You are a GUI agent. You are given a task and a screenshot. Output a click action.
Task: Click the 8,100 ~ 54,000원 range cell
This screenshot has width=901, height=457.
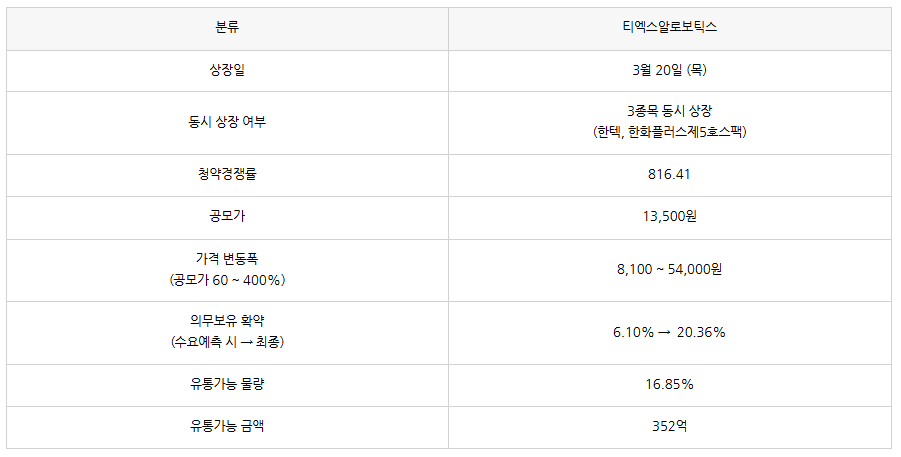[x=670, y=270]
